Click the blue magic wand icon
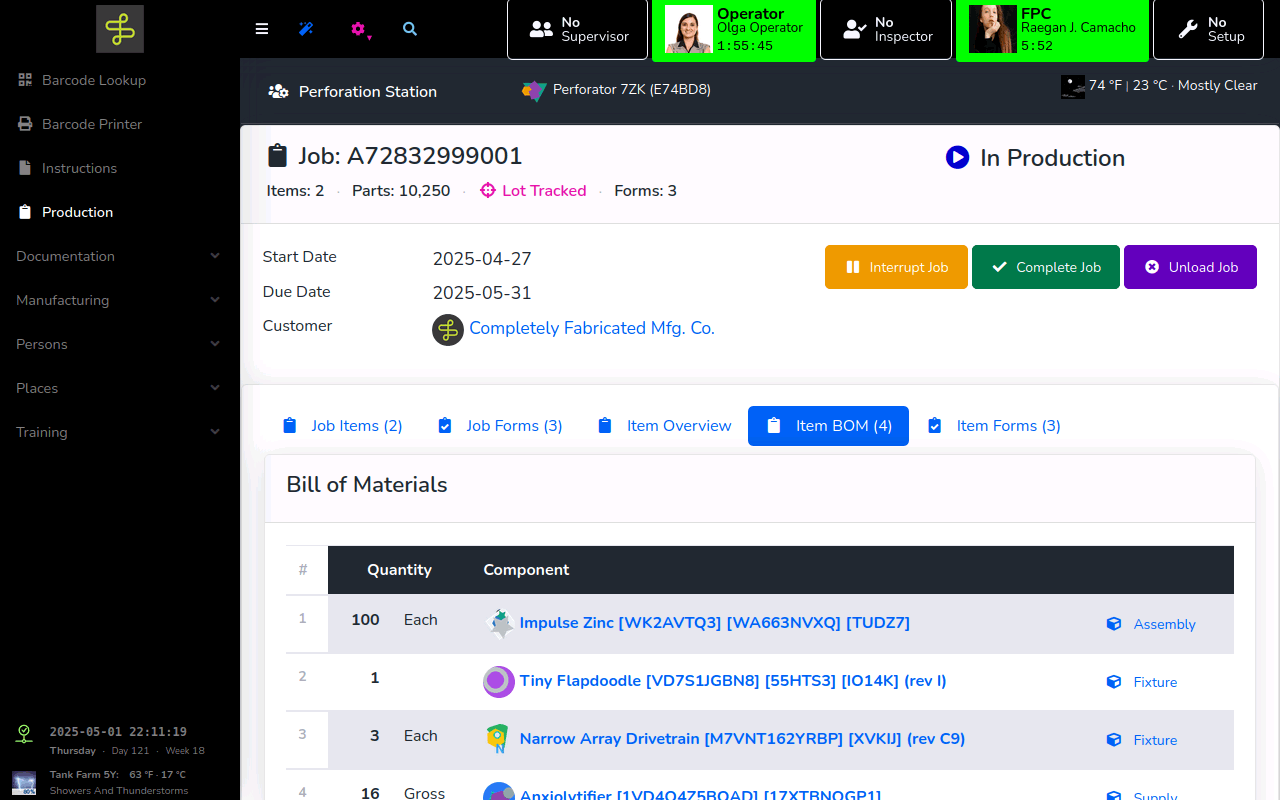1280x800 pixels. 306,29
